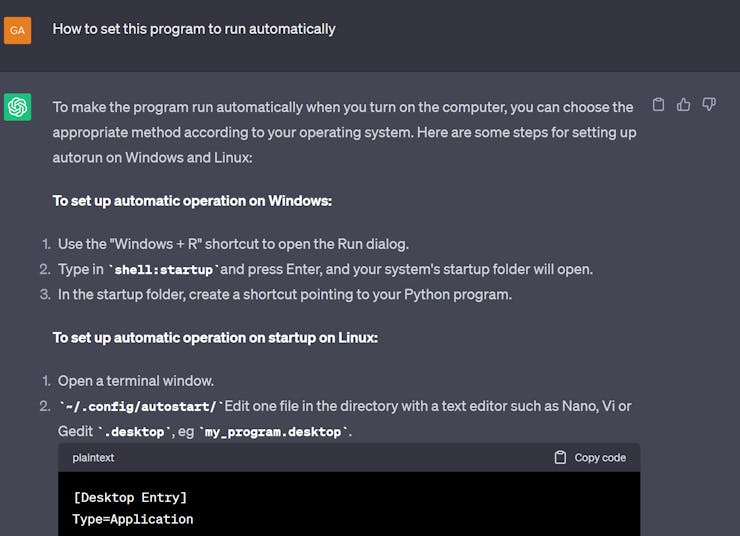Image resolution: width=740 pixels, height=536 pixels.
Task: Click the green ChatGPT logo avatar
Action: pyautogui.click(x=18, y=107)
